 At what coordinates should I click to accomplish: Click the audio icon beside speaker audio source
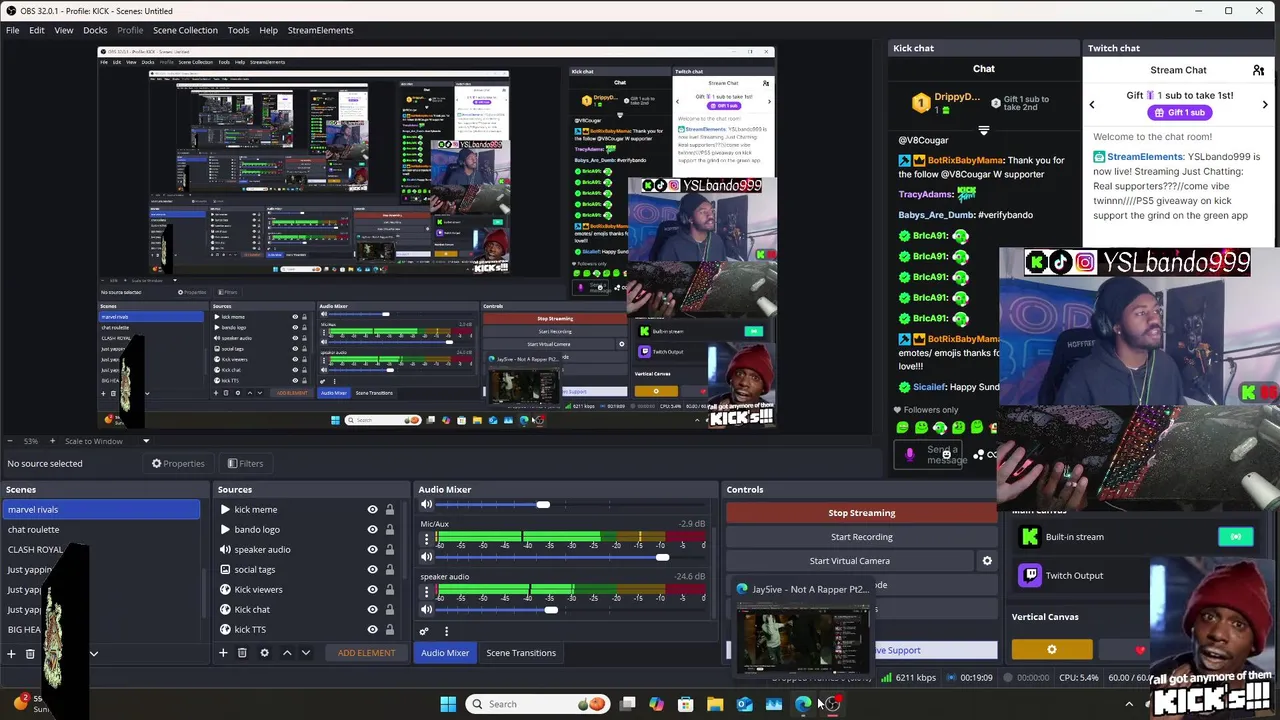coord(225,549)
